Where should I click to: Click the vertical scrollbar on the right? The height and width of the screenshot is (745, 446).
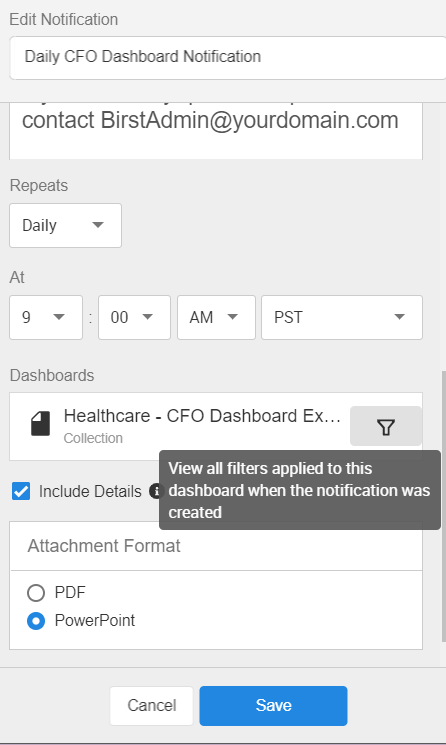(444, 506)
